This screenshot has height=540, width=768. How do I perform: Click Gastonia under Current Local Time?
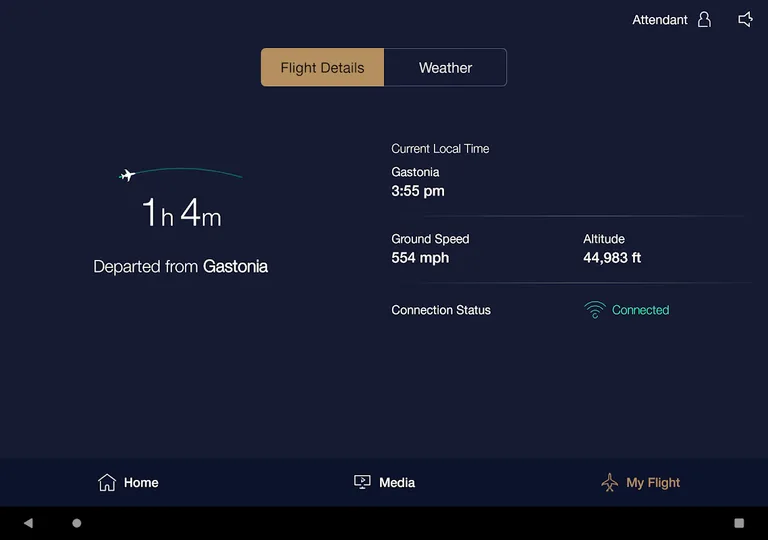point(415,172)
